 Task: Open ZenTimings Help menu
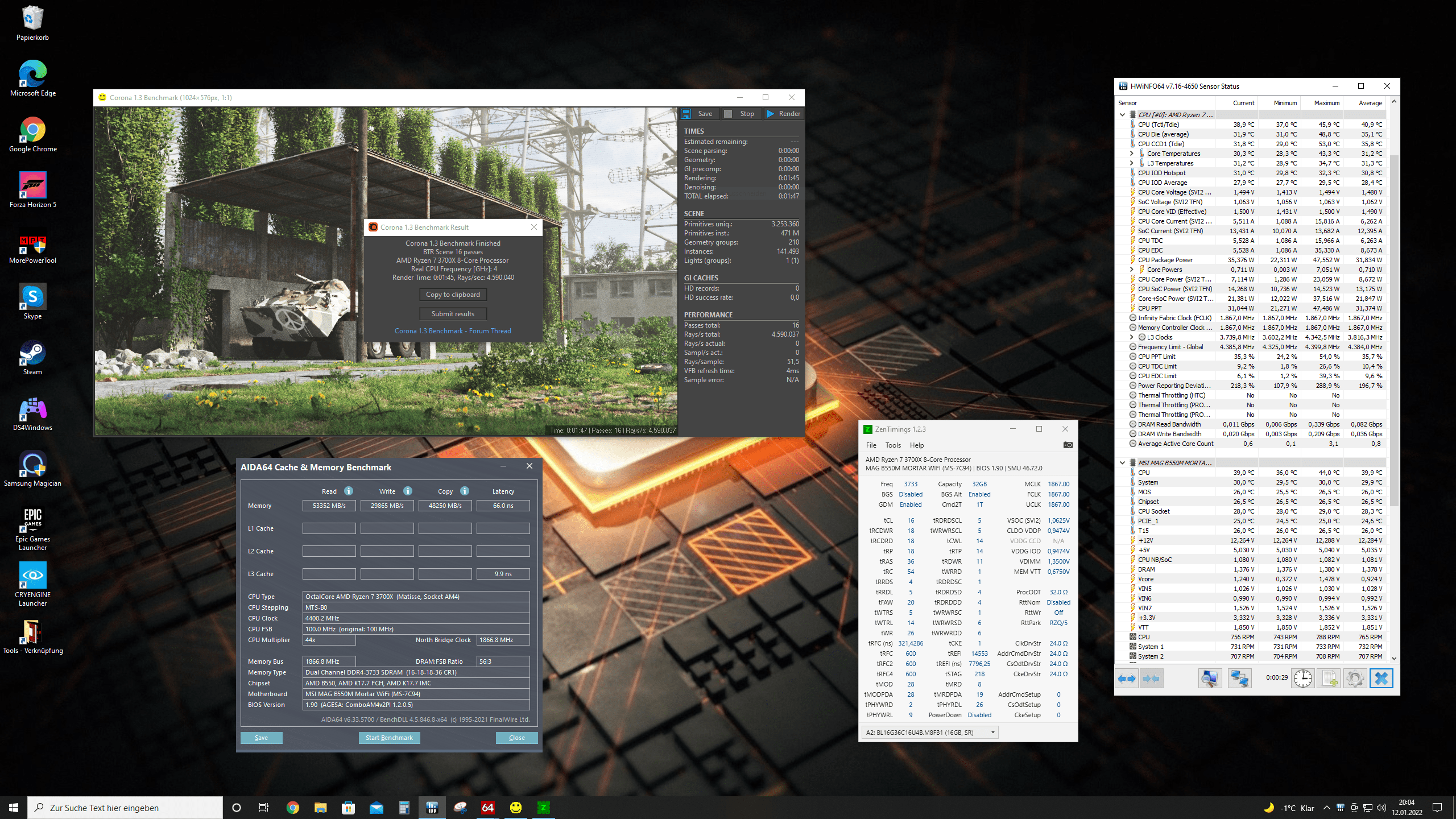tap(917, 445)
